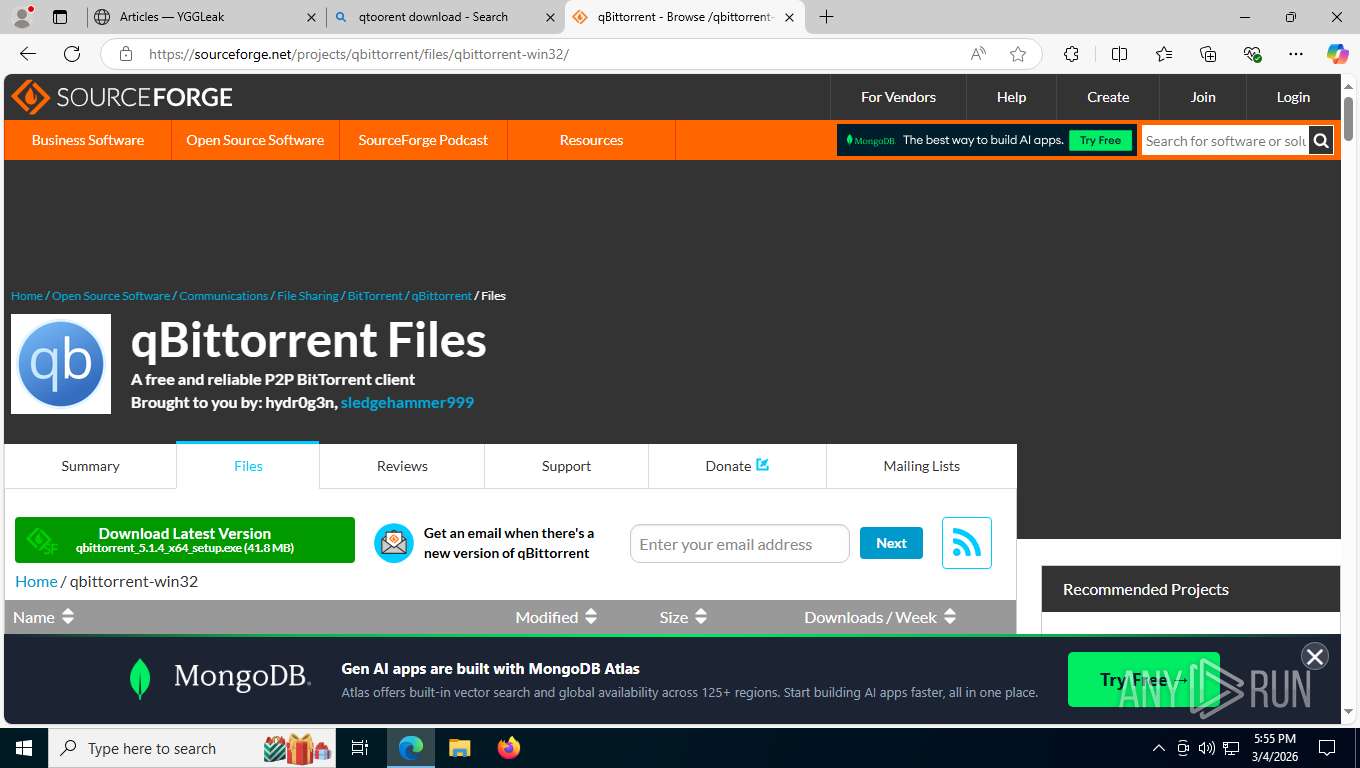This screenshot has height=768, width=1360.
Task: Go back in browser
Action: 28,54
